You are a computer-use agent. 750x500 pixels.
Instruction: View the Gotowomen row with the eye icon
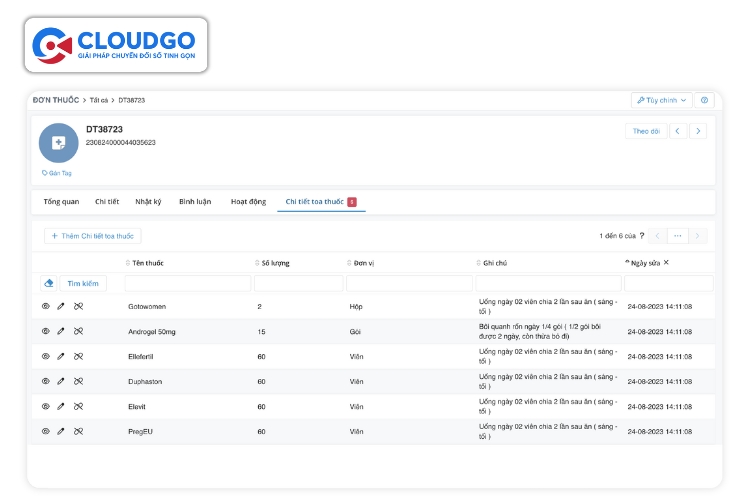(45, 306)
